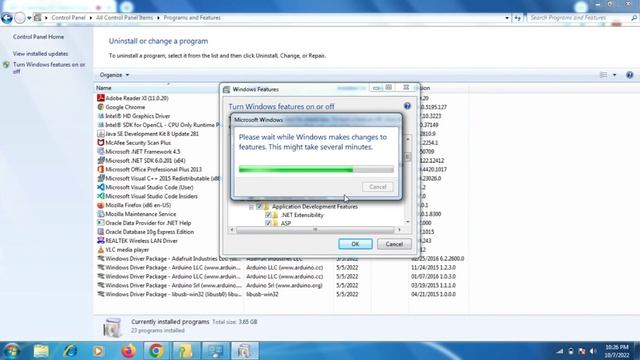Click the back arrow navigation button
This screenshot has width=640, height=360.
pos(7,18)
